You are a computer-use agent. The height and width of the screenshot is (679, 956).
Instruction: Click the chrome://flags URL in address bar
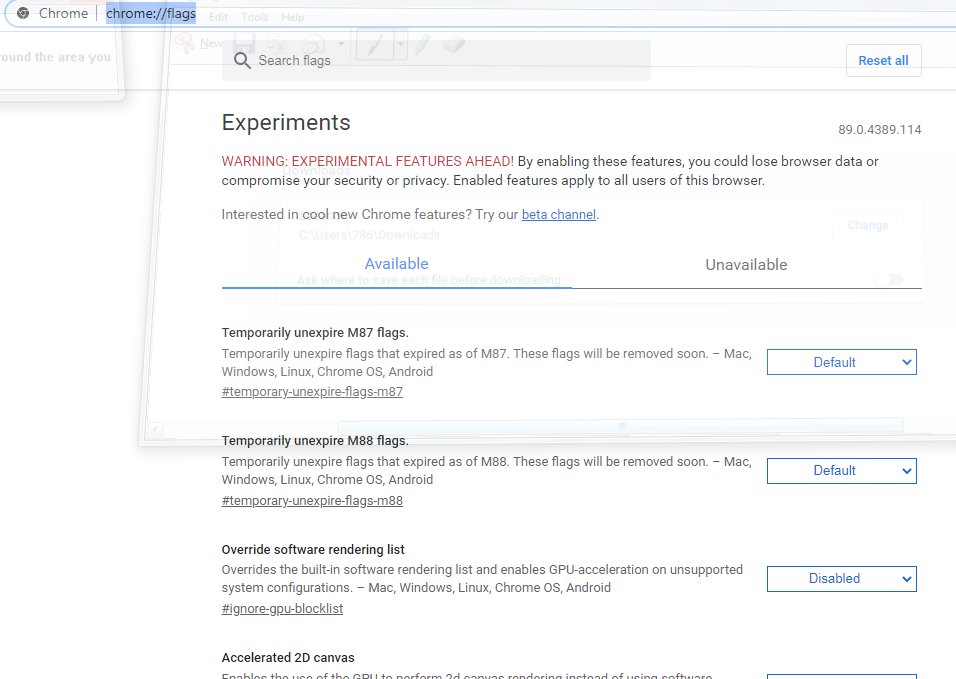[151, 13]
